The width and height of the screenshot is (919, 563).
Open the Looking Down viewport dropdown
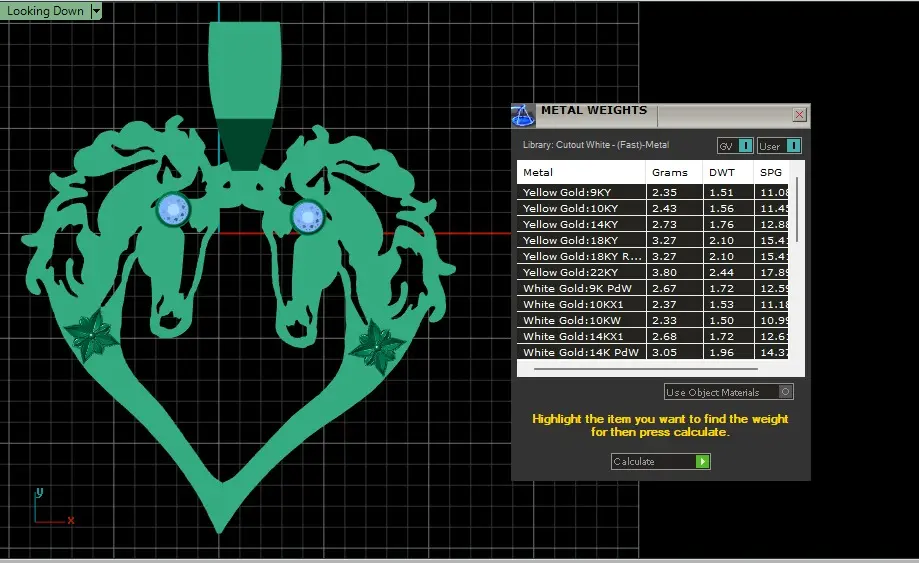tap(97, 11)
